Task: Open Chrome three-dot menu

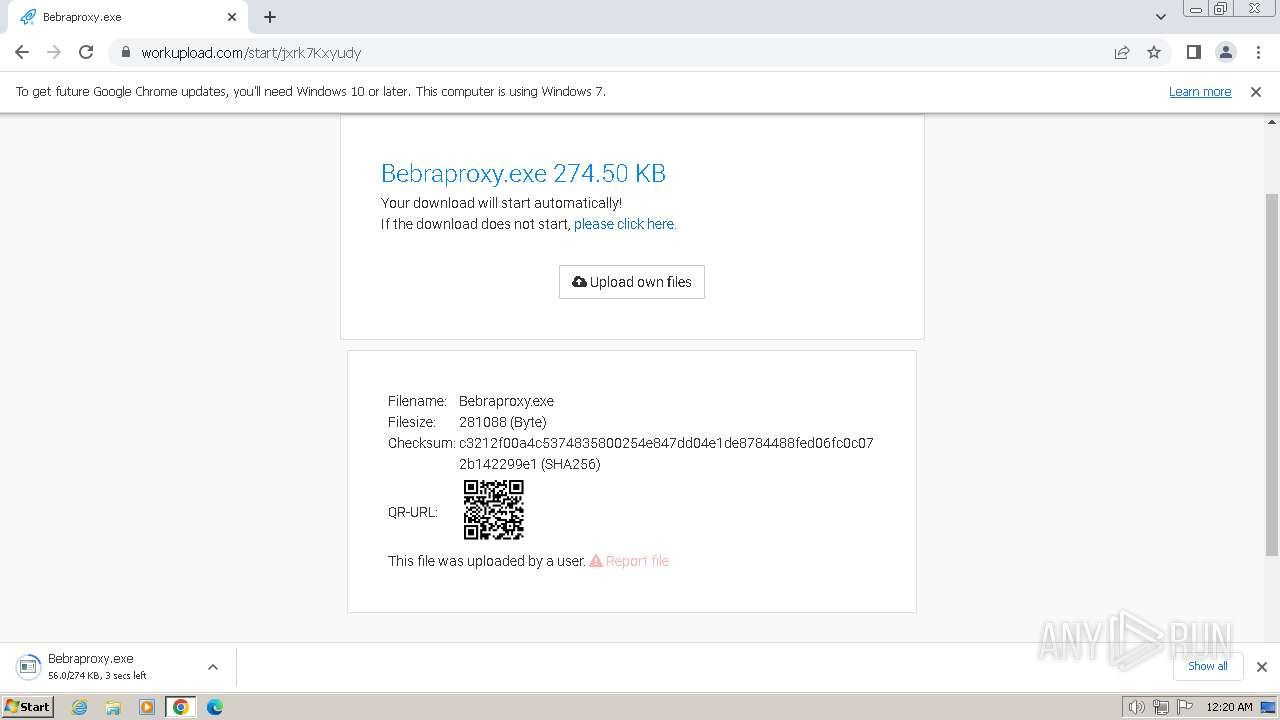Action: (1258, 52)
